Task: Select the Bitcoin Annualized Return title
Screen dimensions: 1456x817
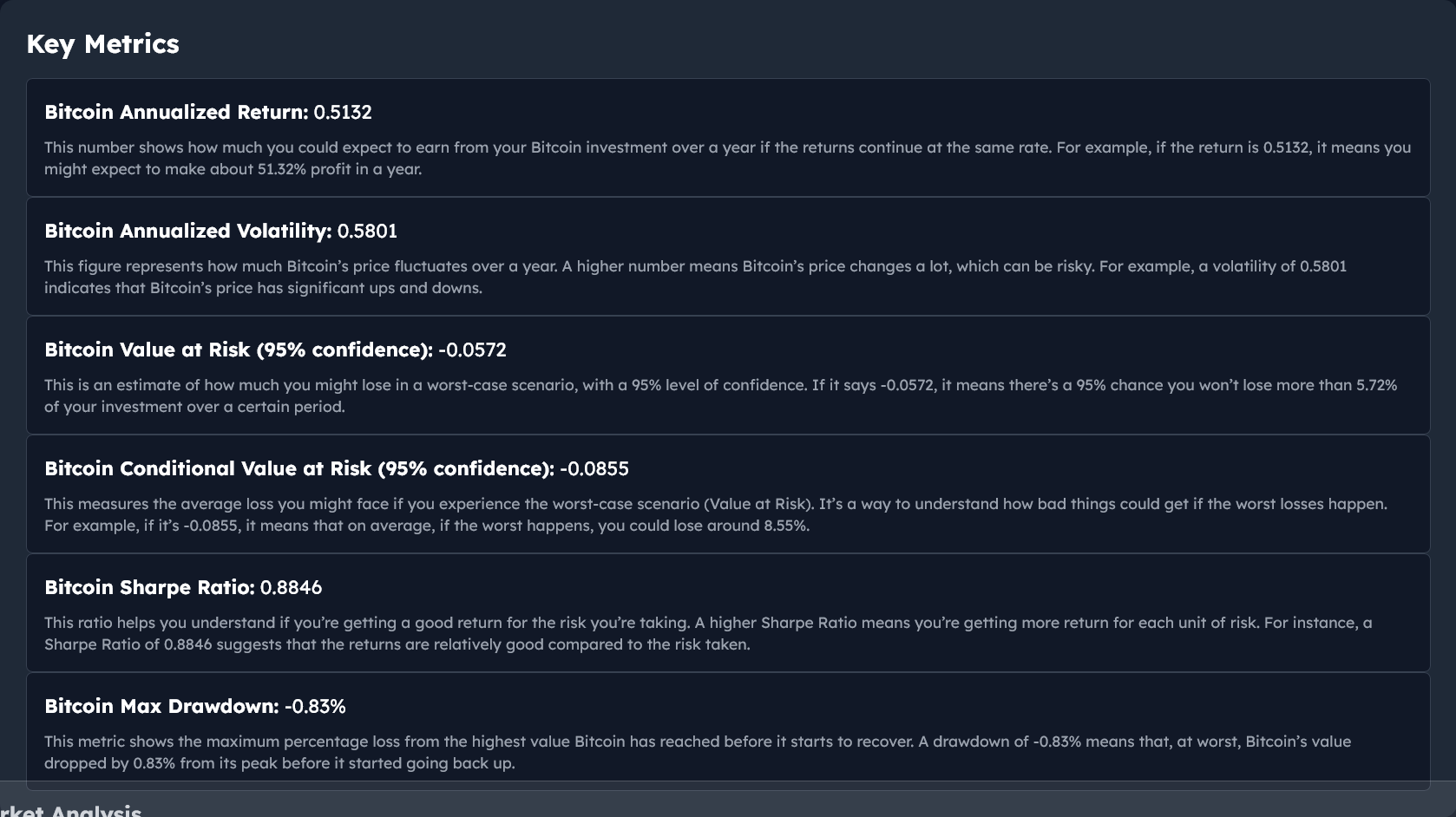Action: [x=176, y=112]
